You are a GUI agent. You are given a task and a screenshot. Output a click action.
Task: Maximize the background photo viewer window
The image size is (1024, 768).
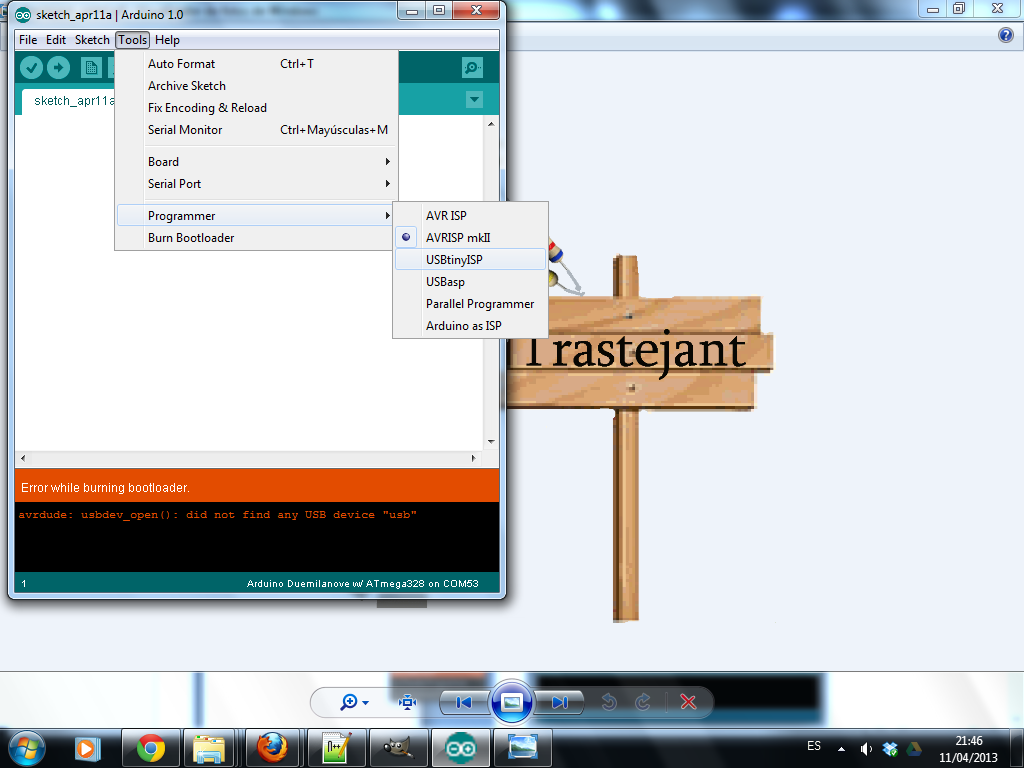click(959, 8)
